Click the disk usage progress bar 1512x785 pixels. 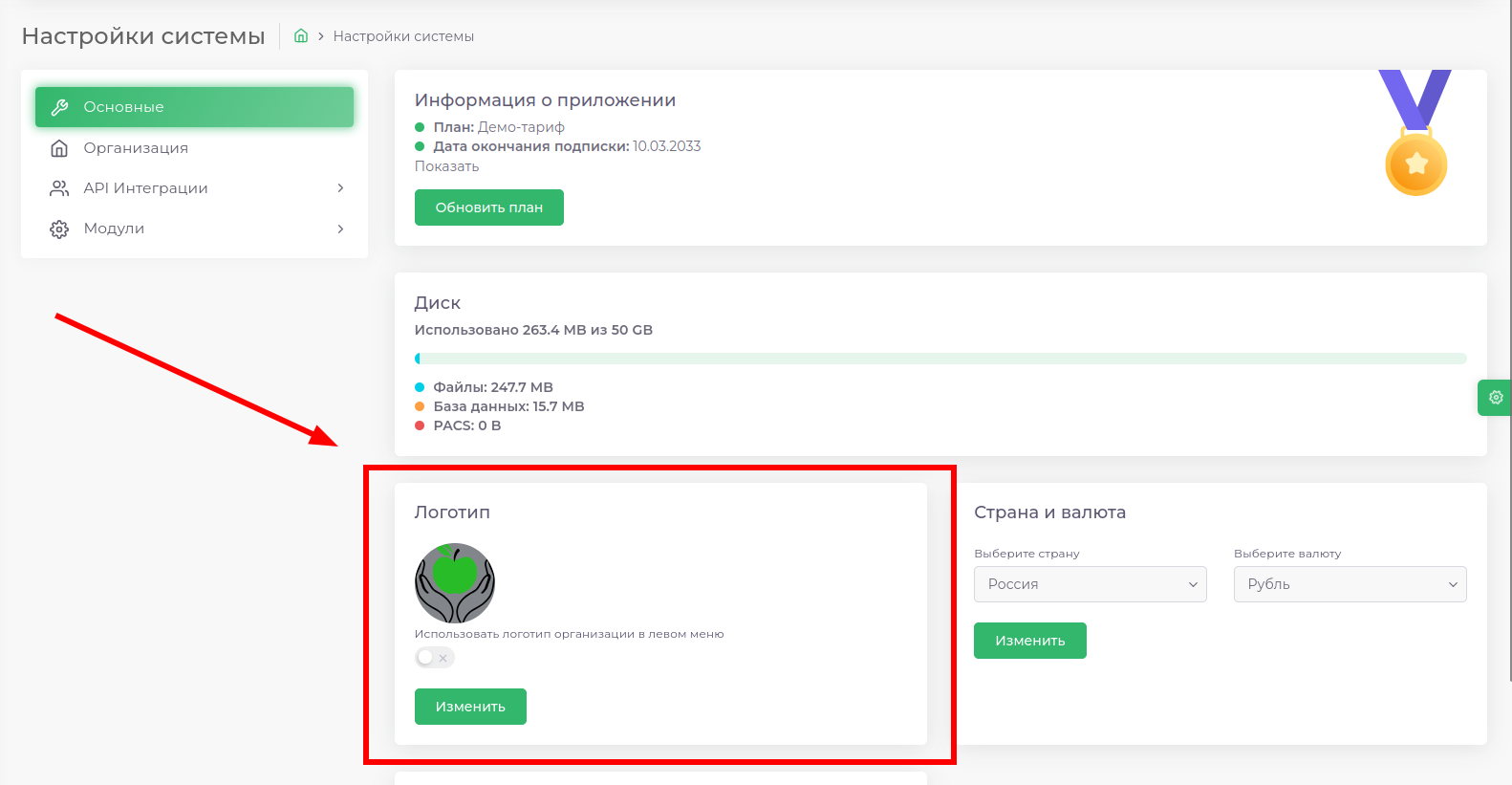tap(940, 359)
